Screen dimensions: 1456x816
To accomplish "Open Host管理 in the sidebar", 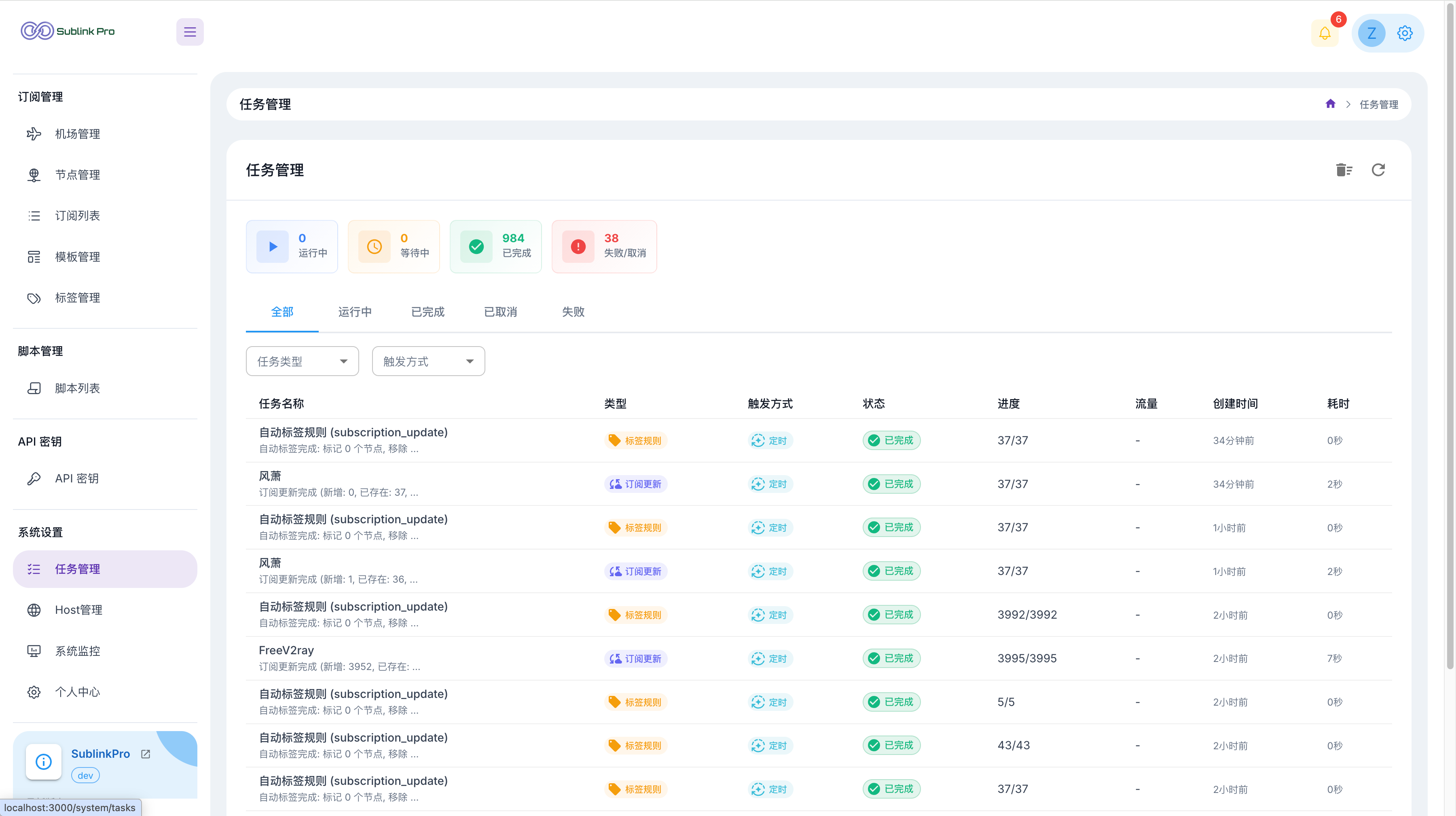I will tap(105, 610).
